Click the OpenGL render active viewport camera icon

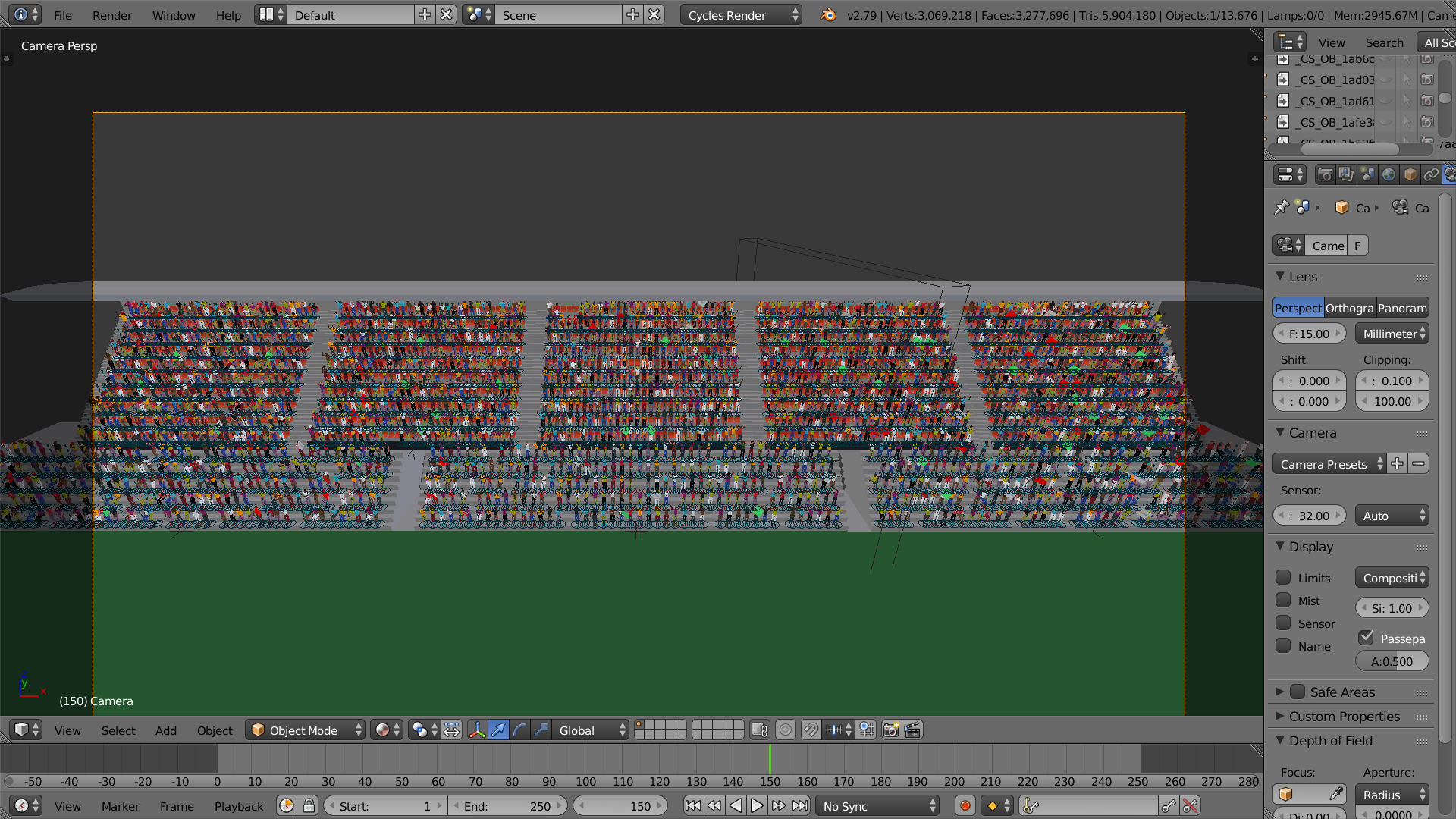891,730
